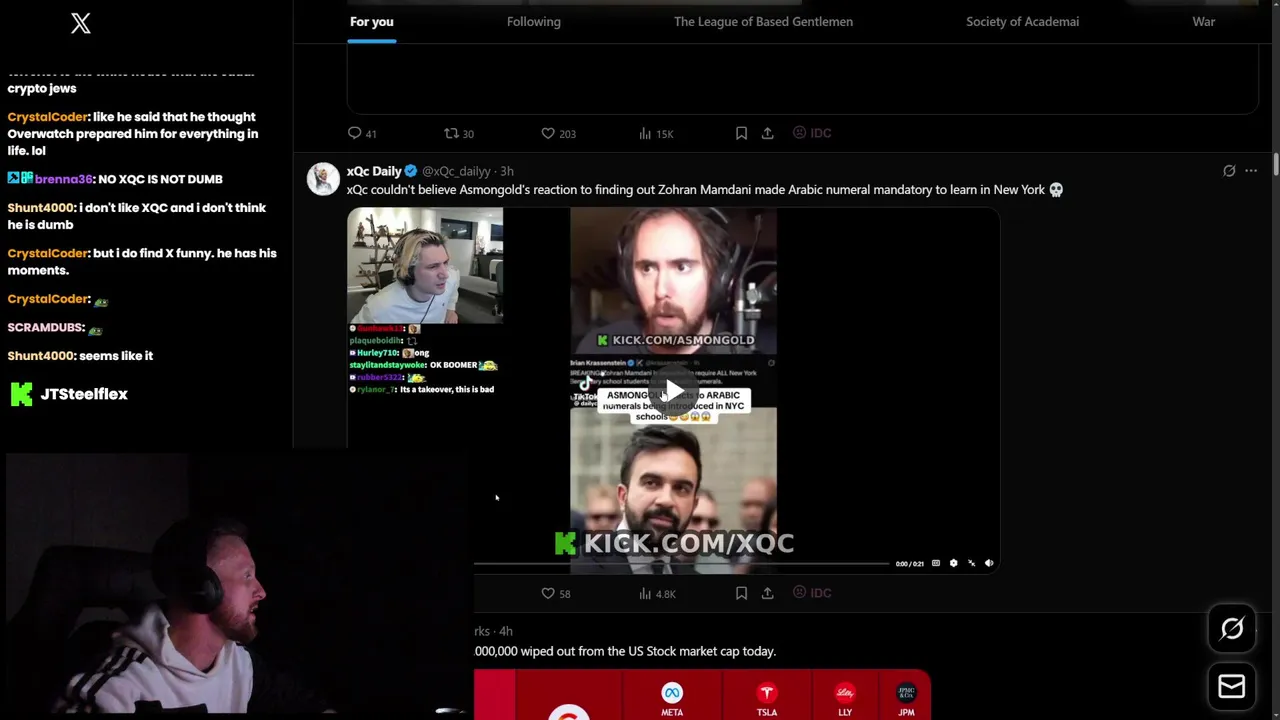
Task: Toggle video captions
Action: tap(936, 563)
